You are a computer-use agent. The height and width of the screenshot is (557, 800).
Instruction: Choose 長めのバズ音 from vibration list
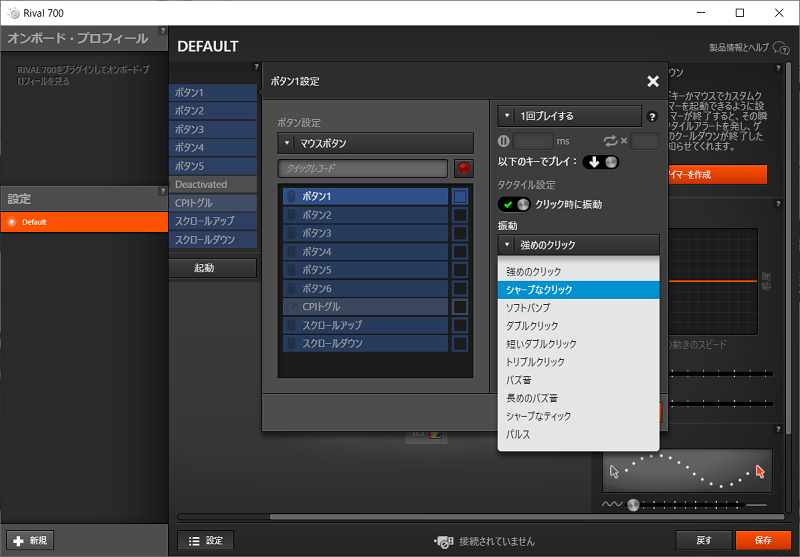pyautogui.click(x=579, y=398)
